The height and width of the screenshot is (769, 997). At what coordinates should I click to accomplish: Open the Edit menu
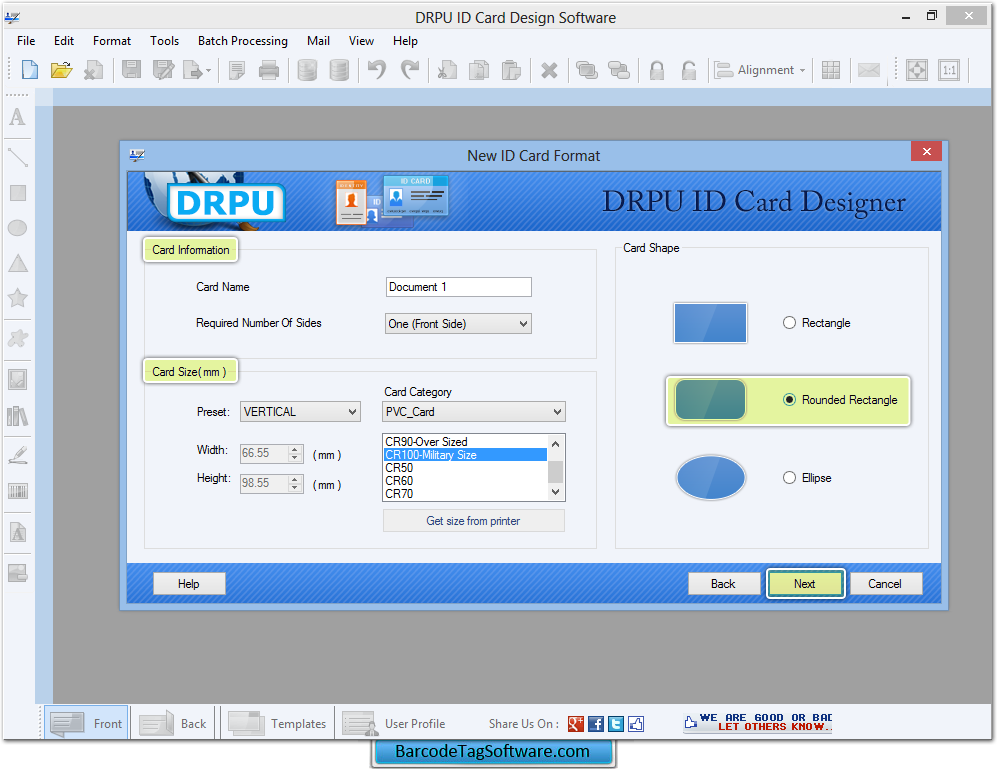coord(64,41)
